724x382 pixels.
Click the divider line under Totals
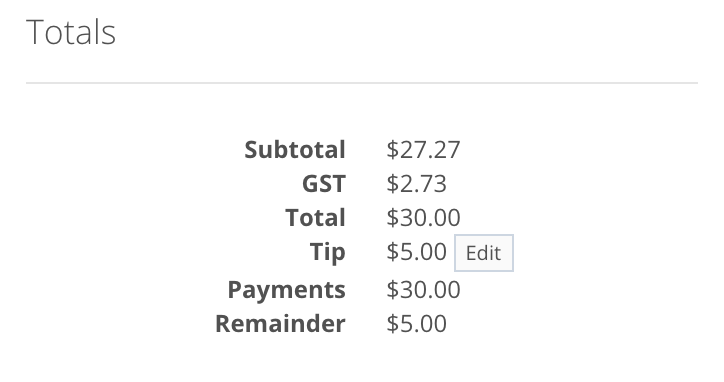(362, 83)
